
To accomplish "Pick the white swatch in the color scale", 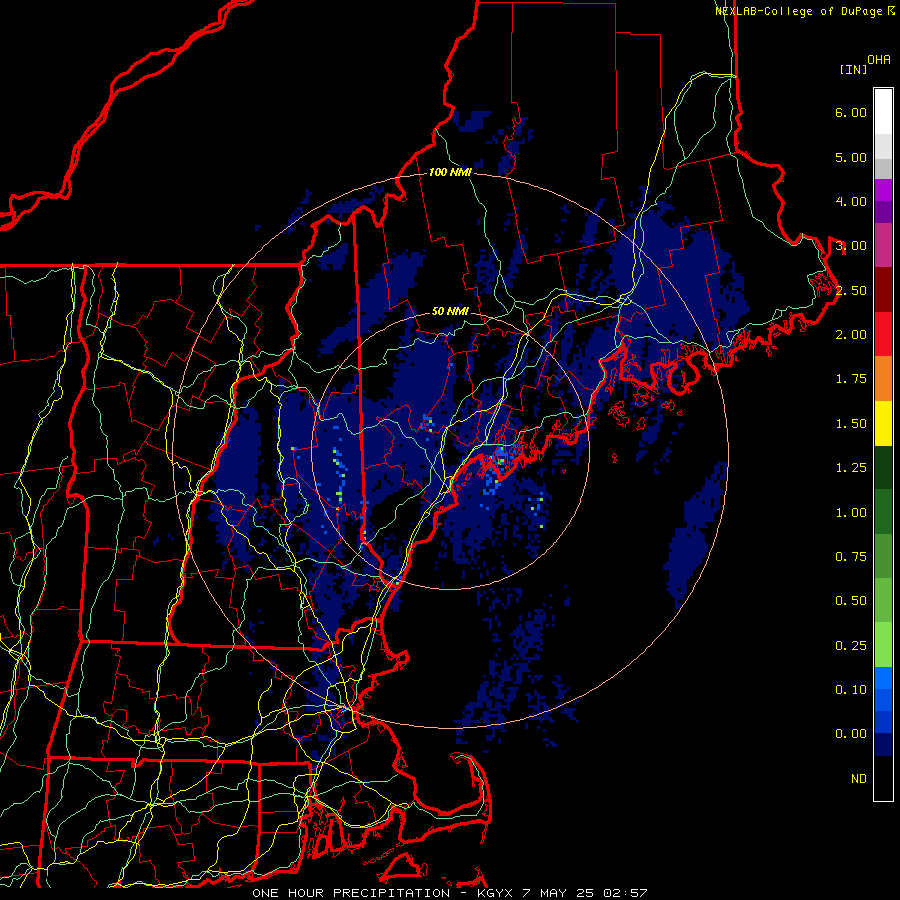I will (x=883, y=112).
